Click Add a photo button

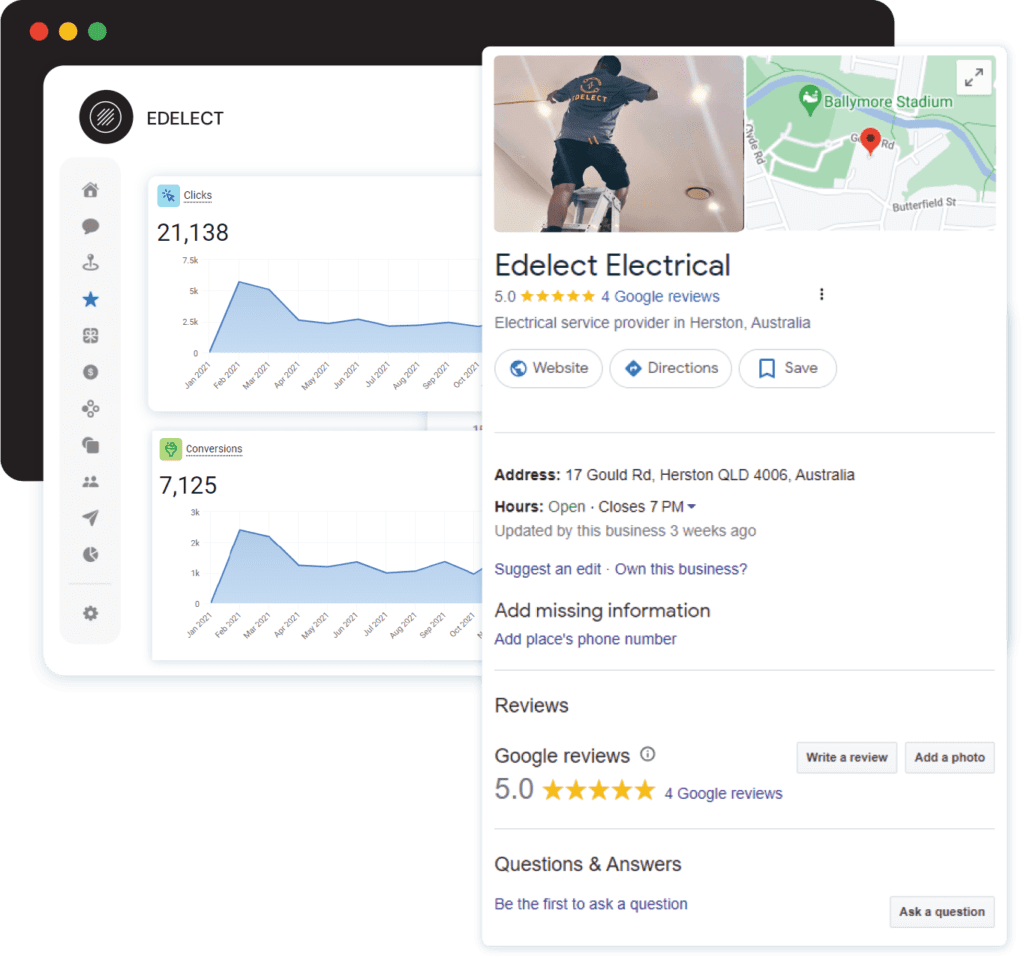[950, 758]
